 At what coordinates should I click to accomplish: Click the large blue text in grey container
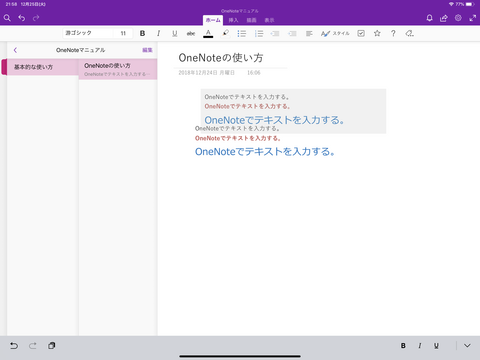[x=274, y=120]
